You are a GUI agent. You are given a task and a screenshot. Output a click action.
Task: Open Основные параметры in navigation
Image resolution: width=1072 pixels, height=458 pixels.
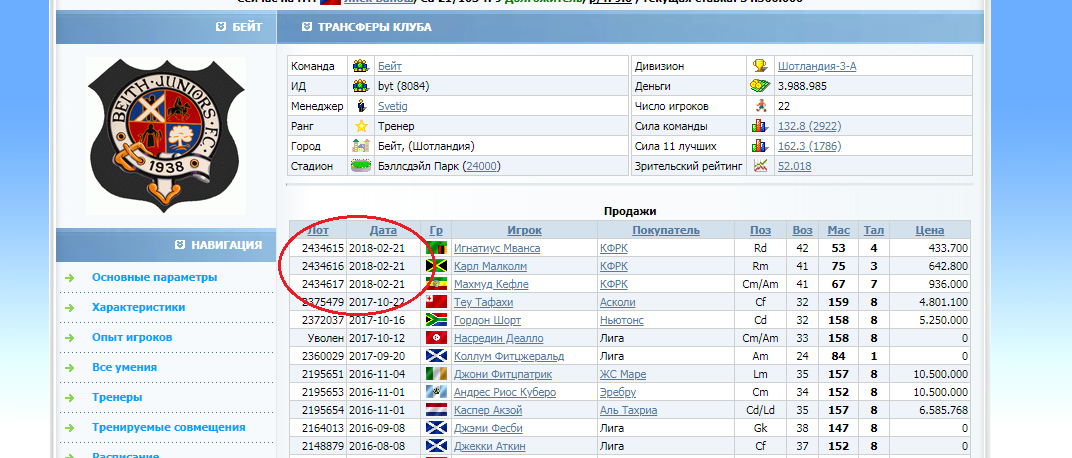[x=154, y=277]
